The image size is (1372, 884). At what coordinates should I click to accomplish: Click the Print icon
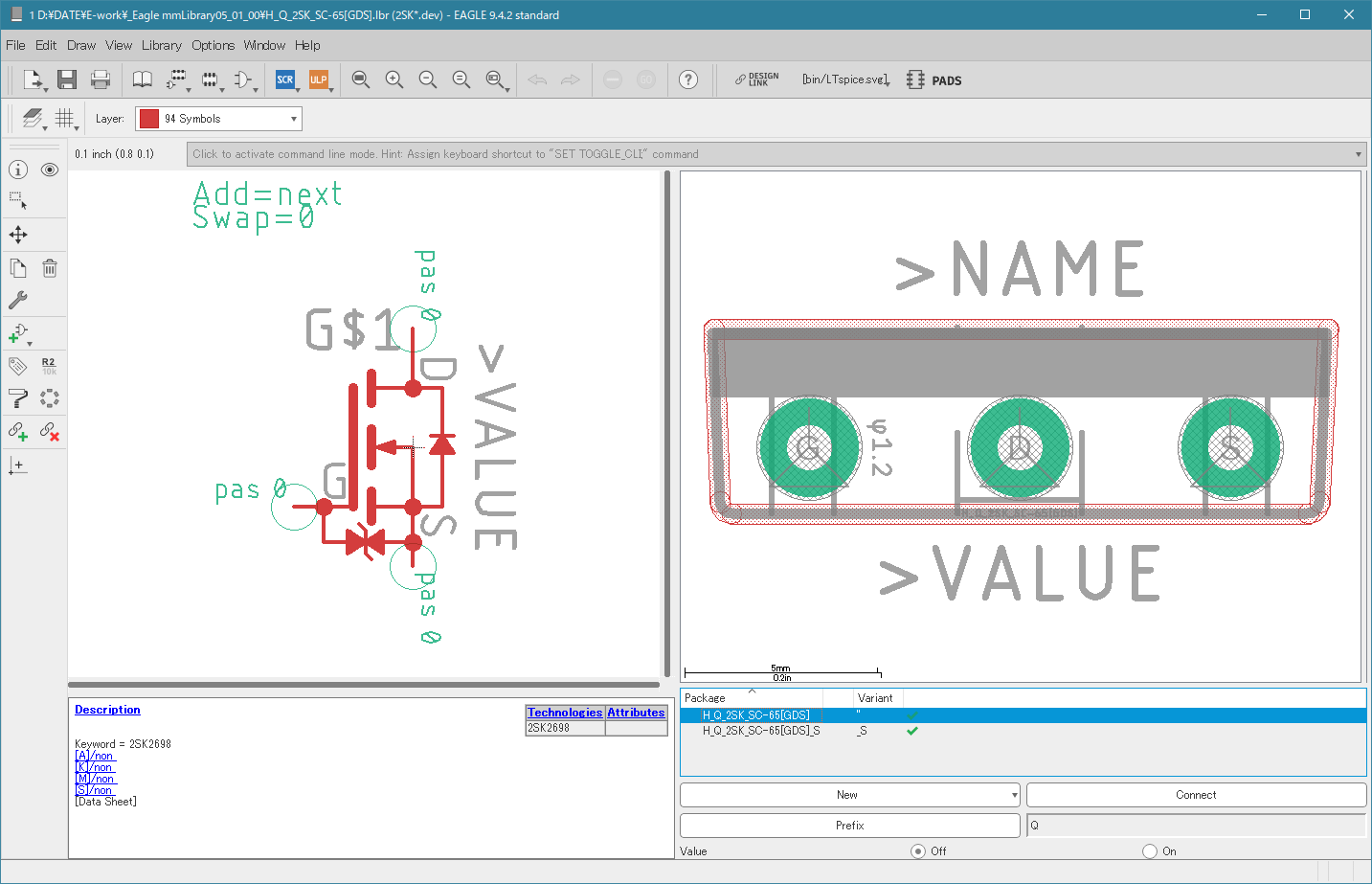[x=101, y=79]
